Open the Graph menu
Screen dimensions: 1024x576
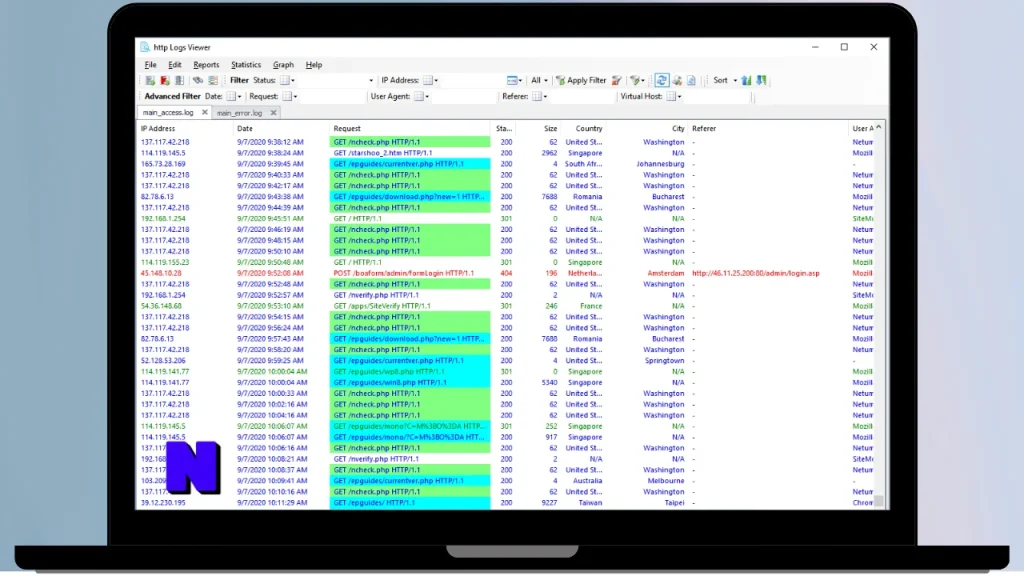(283, 65)
